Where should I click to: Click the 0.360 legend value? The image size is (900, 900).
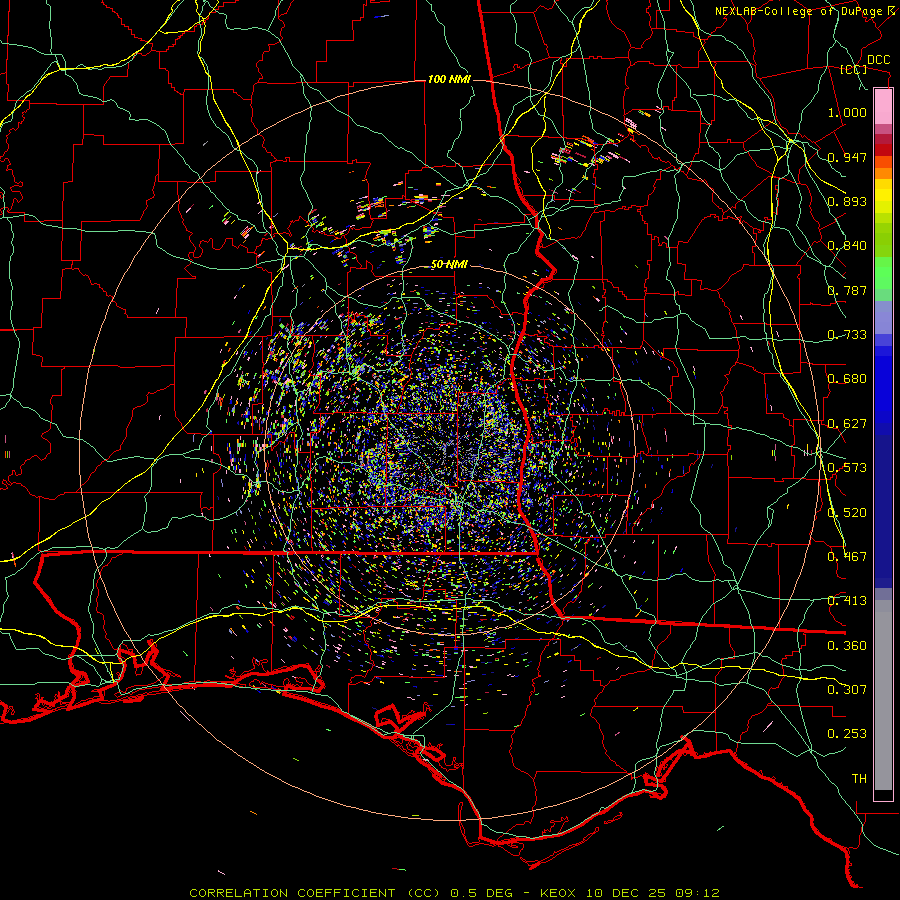click(847, 646)
